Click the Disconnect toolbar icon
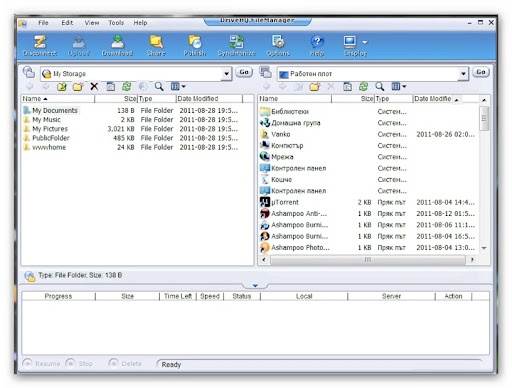The height and width of the screenshot is (388, 512). point(40,42)
